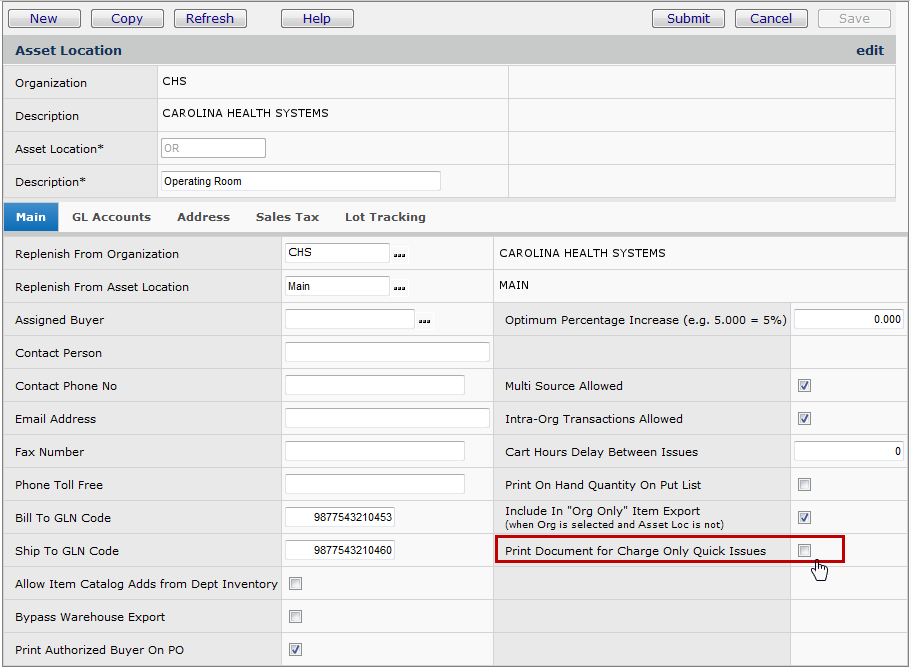911x669 pixels.
Task: Open lookup for Replenish From Organization
Action: [400, 255]
